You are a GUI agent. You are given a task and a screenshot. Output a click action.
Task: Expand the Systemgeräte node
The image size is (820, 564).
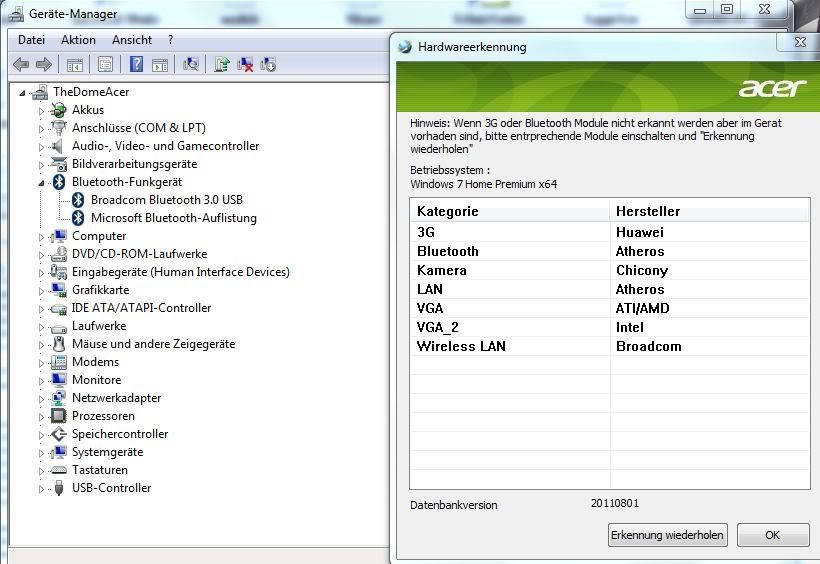click(41, 453)
